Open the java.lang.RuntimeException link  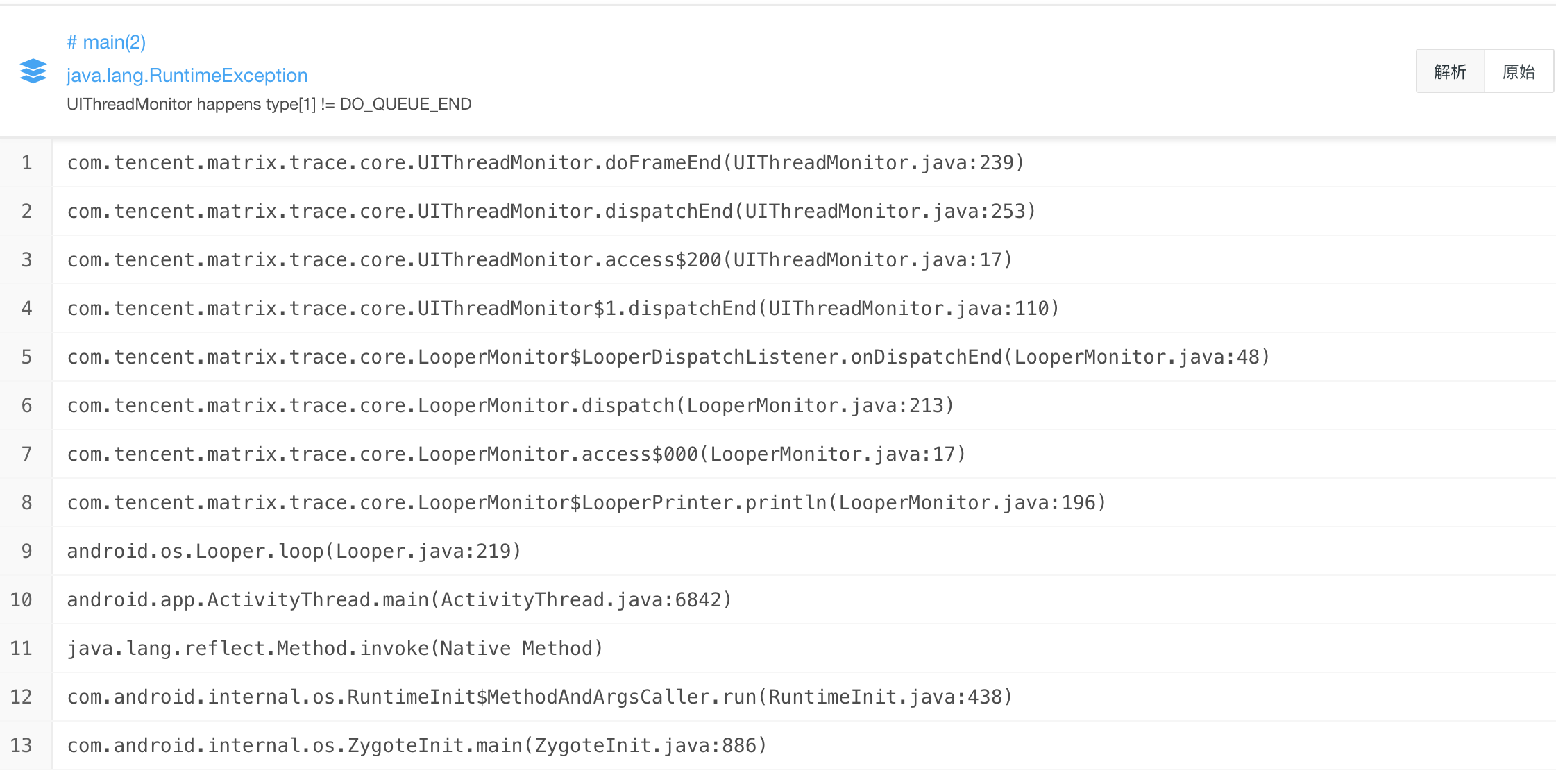(187, 75)
